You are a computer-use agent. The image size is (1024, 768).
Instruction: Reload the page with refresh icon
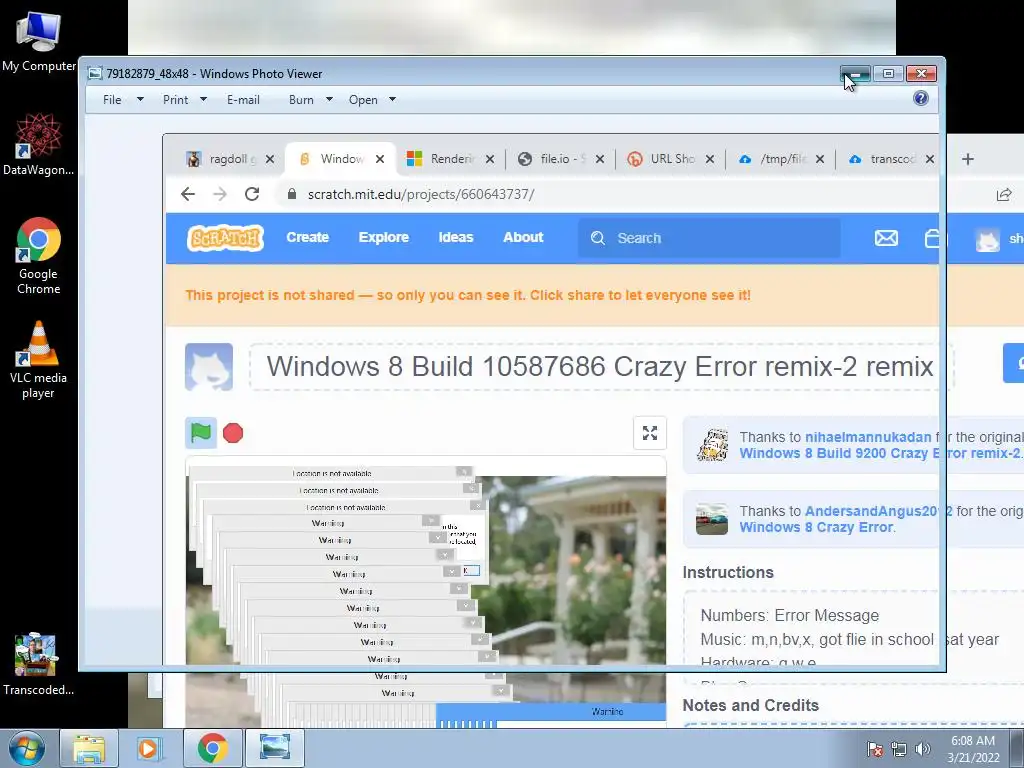pos(252,194)
